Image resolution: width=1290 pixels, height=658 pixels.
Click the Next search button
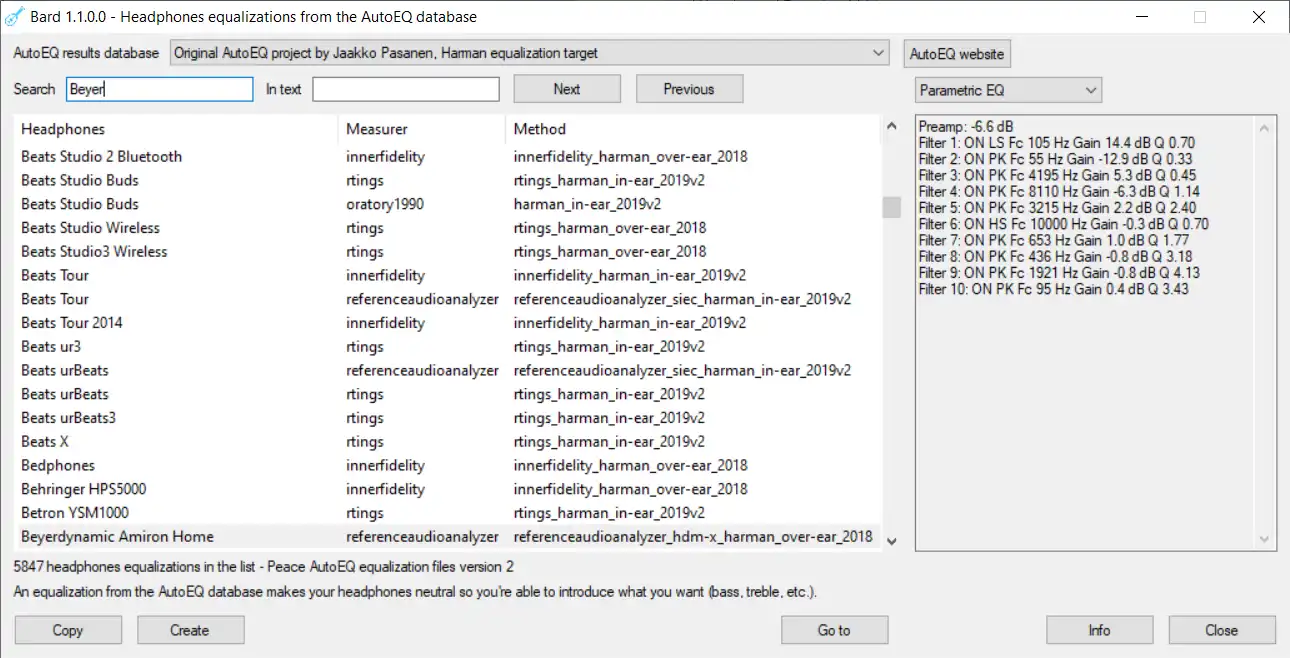567,89
